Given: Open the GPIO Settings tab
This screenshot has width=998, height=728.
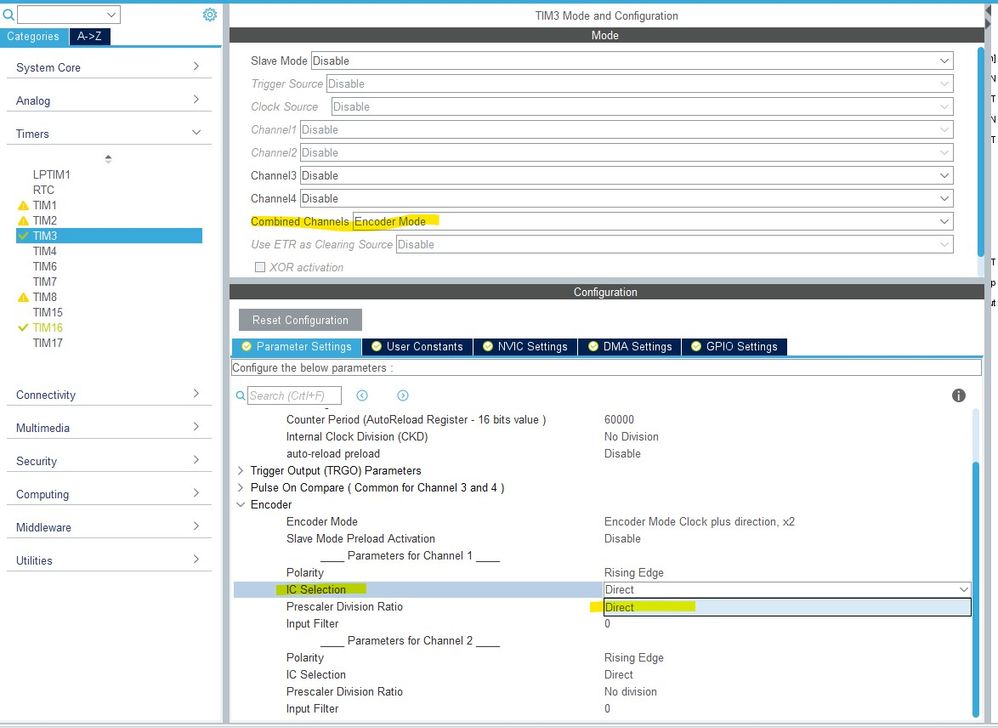Looking at the screenshot, I should (734, 346).
